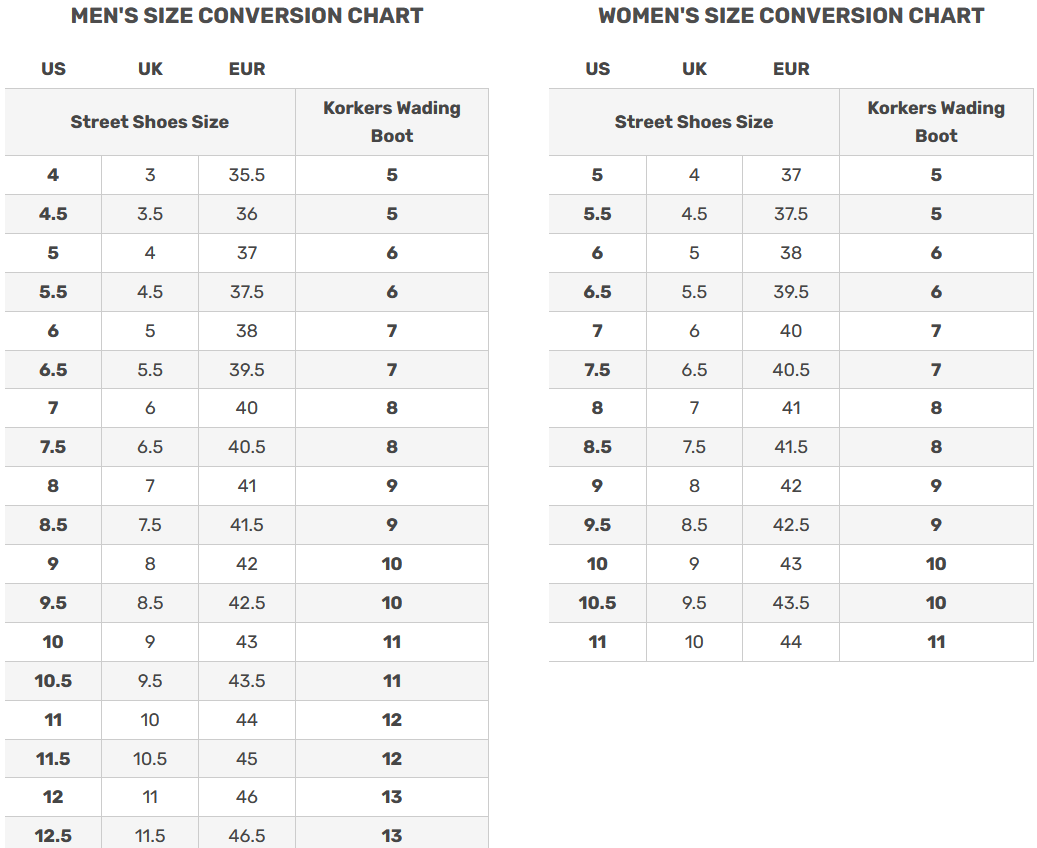Select the men's US column header
The width and height of the screenshot is (1037, 848).
coord(53,69)
